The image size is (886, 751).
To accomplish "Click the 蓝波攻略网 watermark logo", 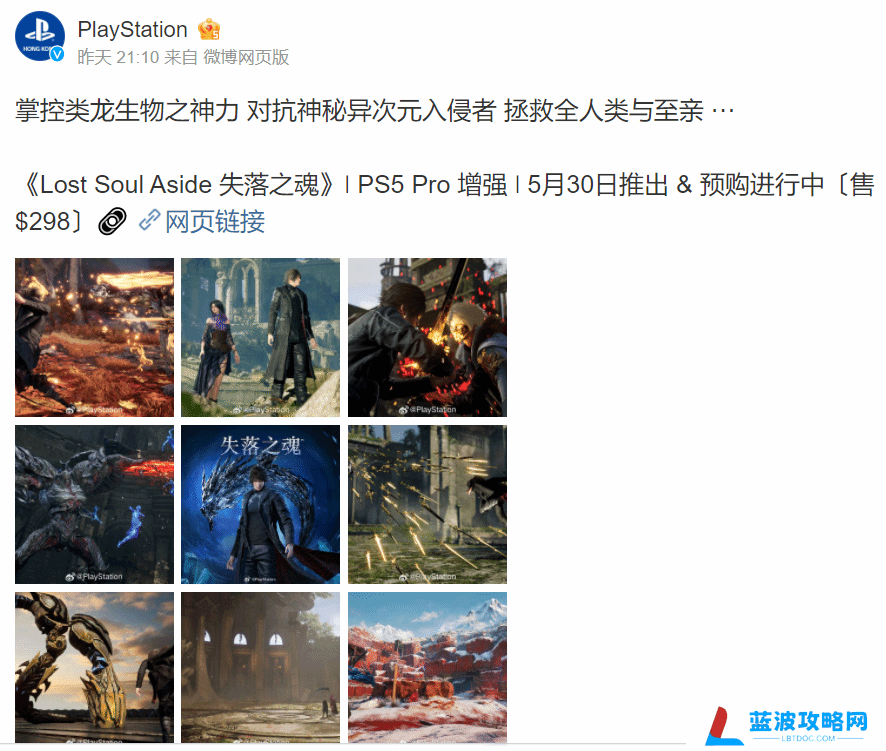I will [787, 726].
